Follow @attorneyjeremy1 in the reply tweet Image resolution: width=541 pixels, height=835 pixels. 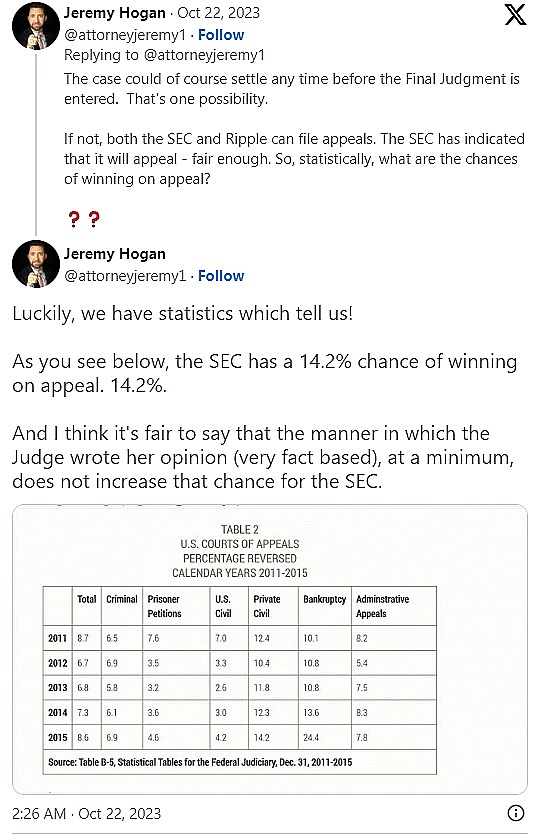point(221,35)
